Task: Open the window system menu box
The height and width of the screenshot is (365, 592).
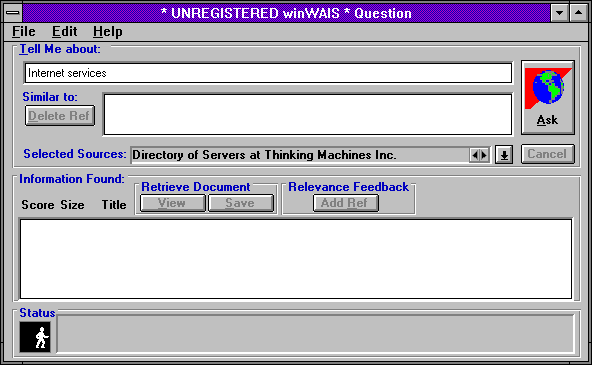Action: (13, 13)
